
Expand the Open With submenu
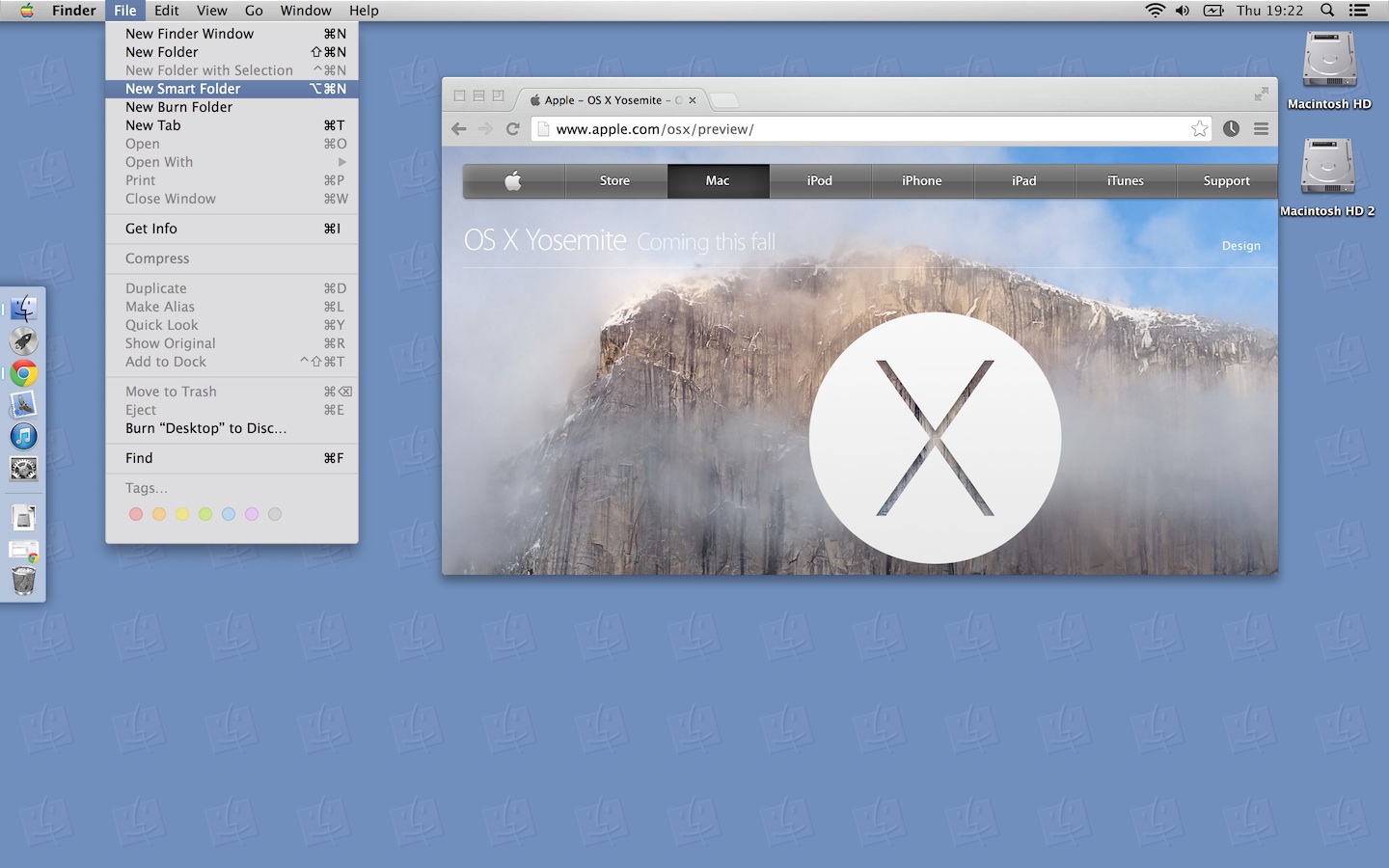[231, 162]
